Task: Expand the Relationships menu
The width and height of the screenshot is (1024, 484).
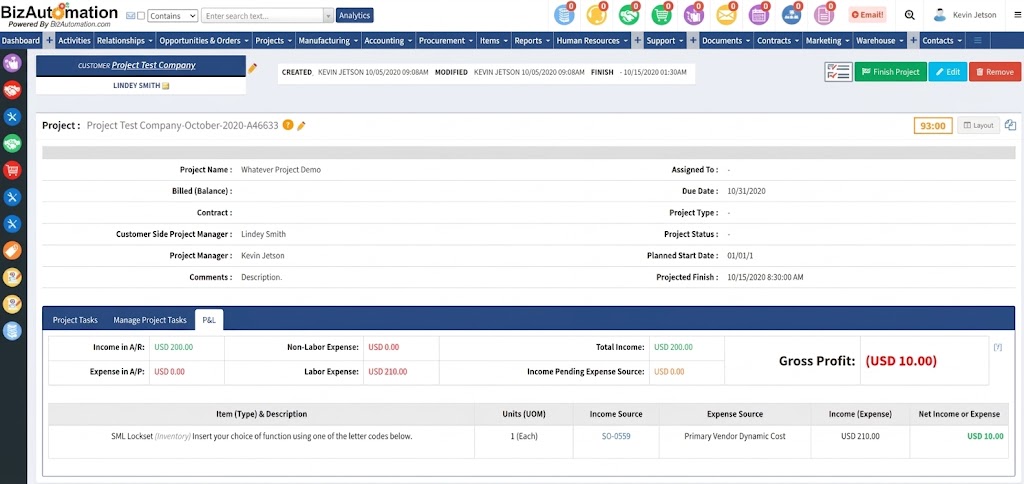Action: click(x=125, y=40)
